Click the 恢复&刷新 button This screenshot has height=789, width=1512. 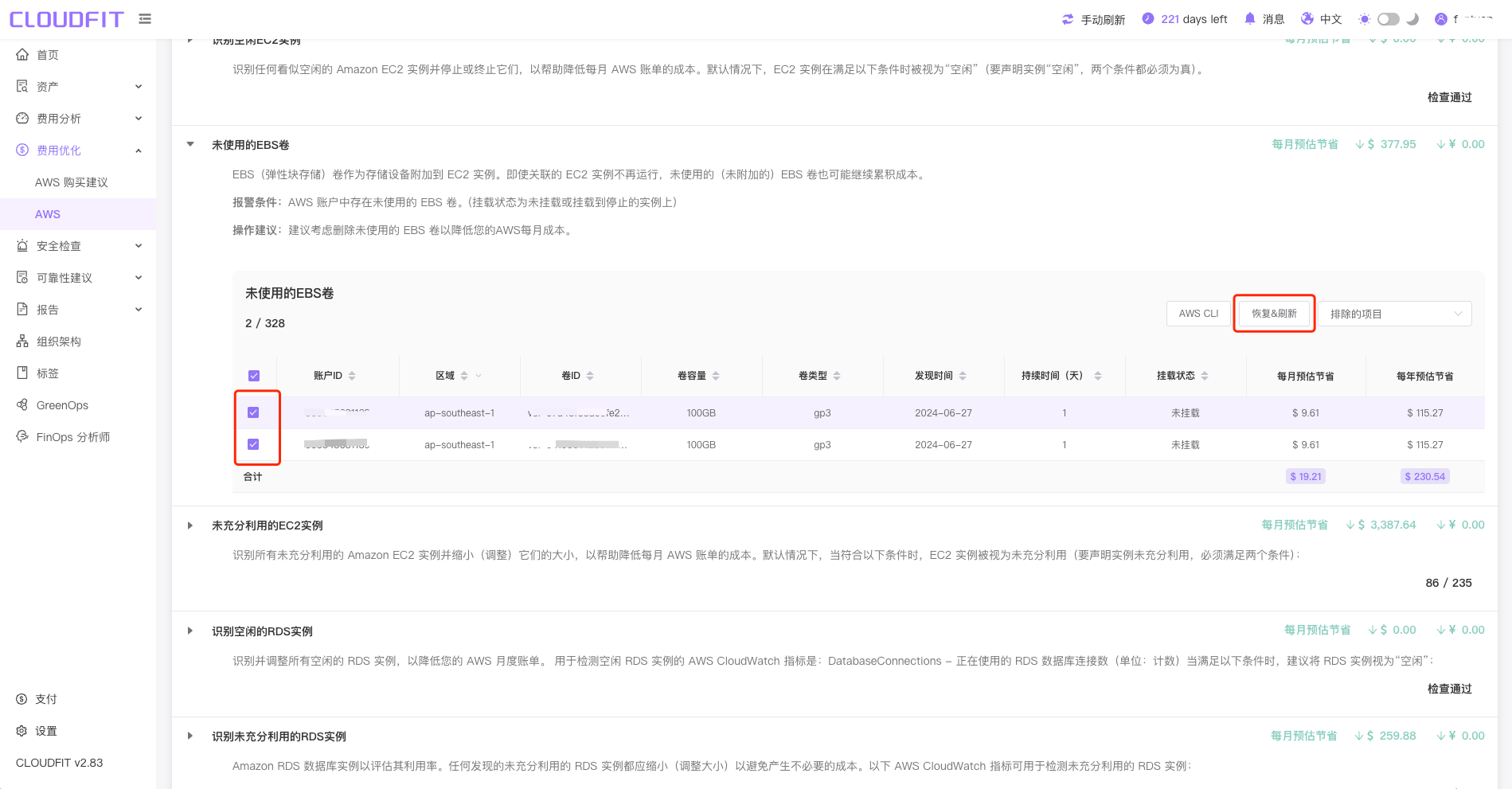(1274, 314)
